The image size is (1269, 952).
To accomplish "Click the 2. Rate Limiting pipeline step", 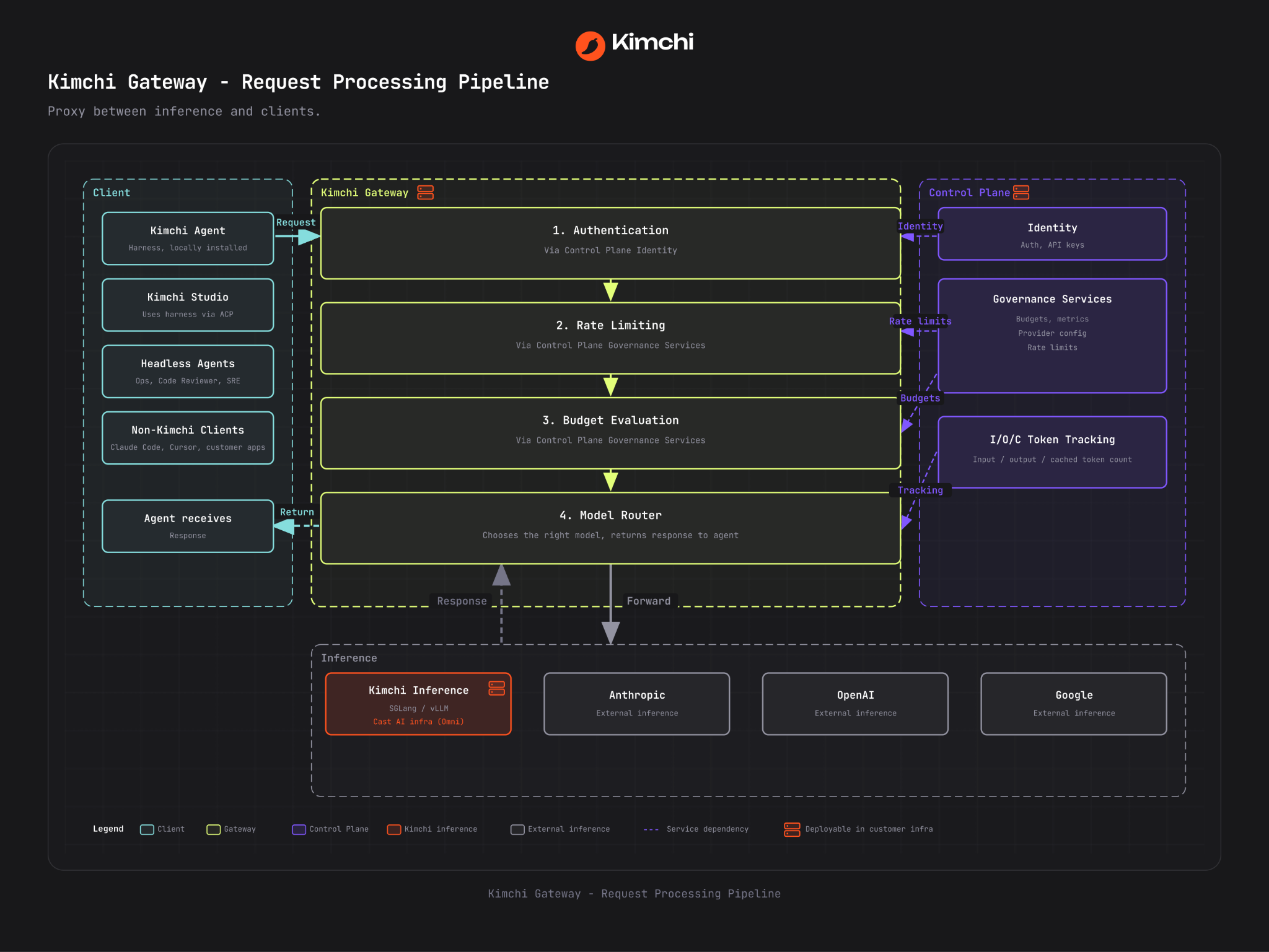I will 610,338.
